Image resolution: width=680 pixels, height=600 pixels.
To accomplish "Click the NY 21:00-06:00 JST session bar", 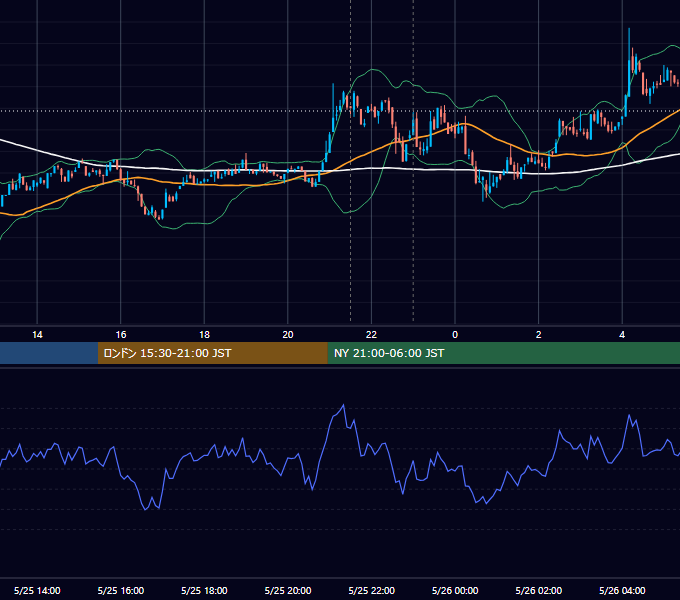I will pyautogui.click(x=503, y=353).
